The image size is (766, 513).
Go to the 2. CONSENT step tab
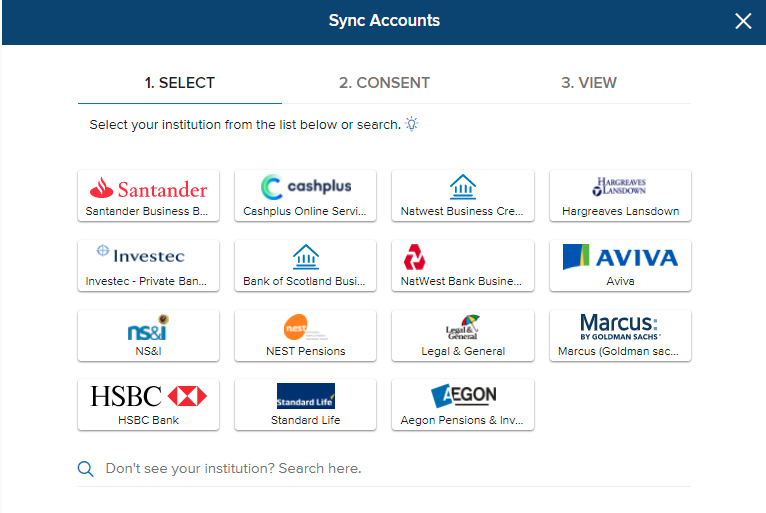(384, 83)
